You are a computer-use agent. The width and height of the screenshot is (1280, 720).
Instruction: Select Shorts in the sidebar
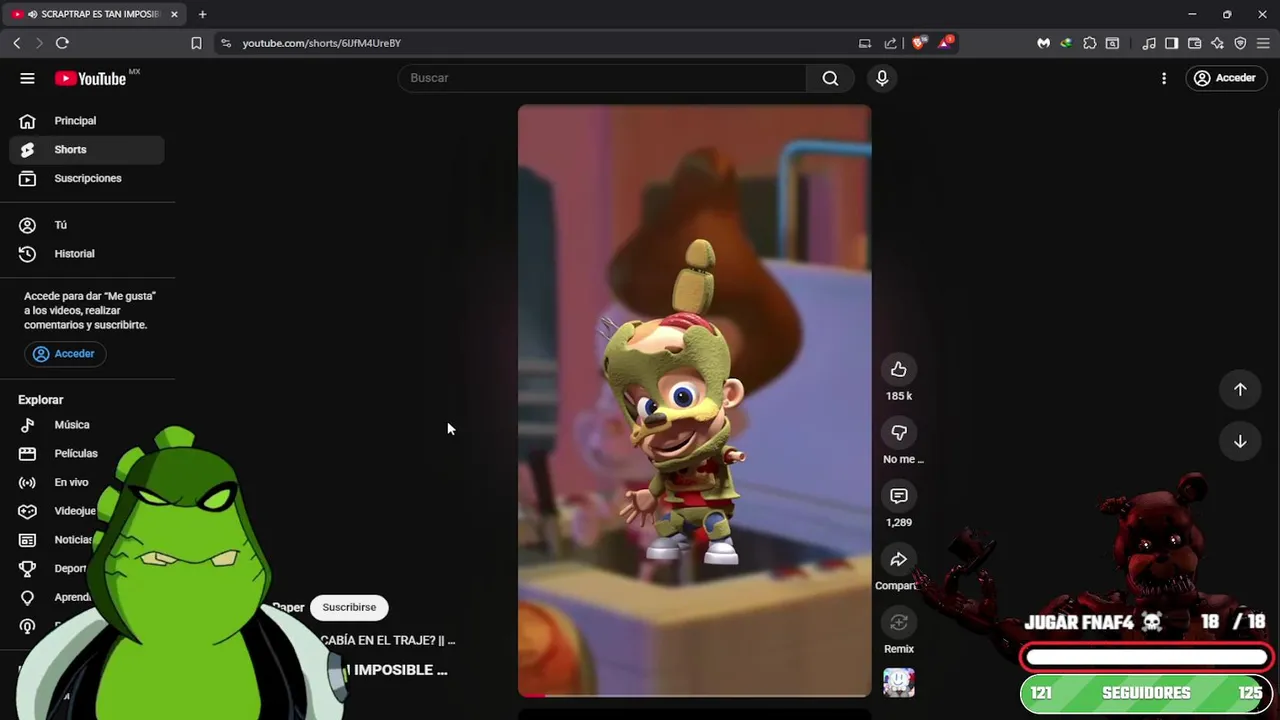pyautogui.click(x=88, y=150)
